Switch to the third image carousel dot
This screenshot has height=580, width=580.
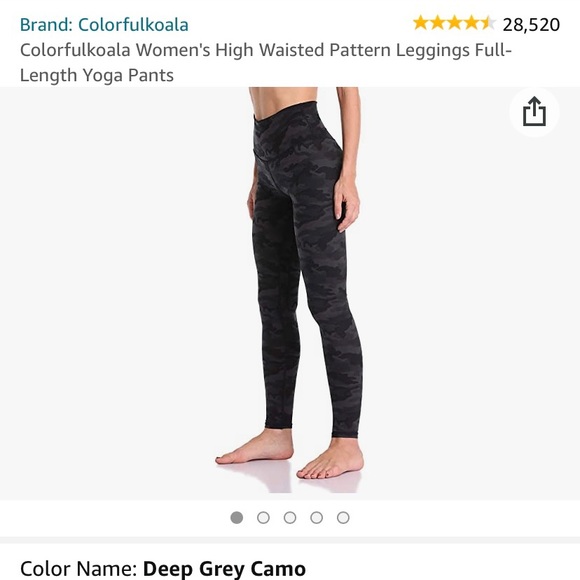coord(290,517)
